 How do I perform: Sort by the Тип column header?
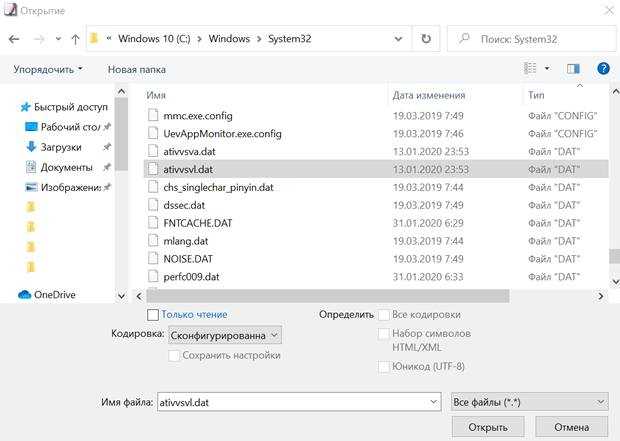(x=536, y=95)
